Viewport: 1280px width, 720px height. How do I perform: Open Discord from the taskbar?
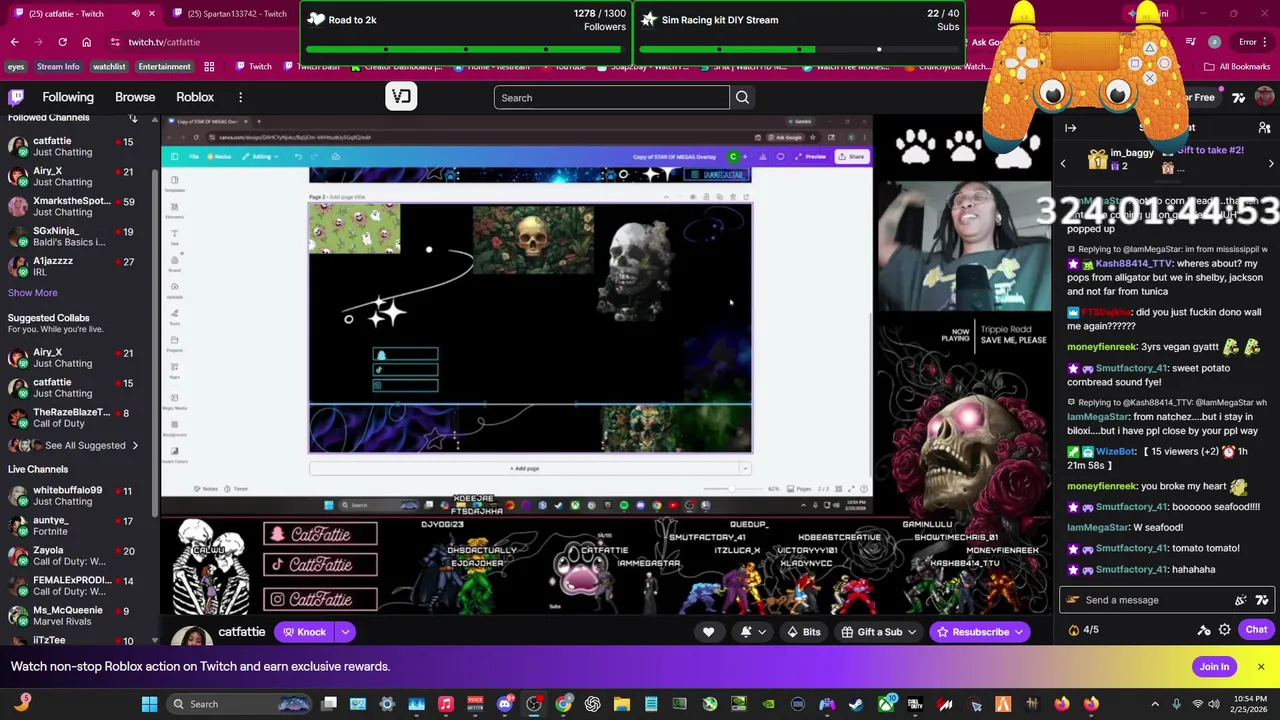[x=504, y=704]
